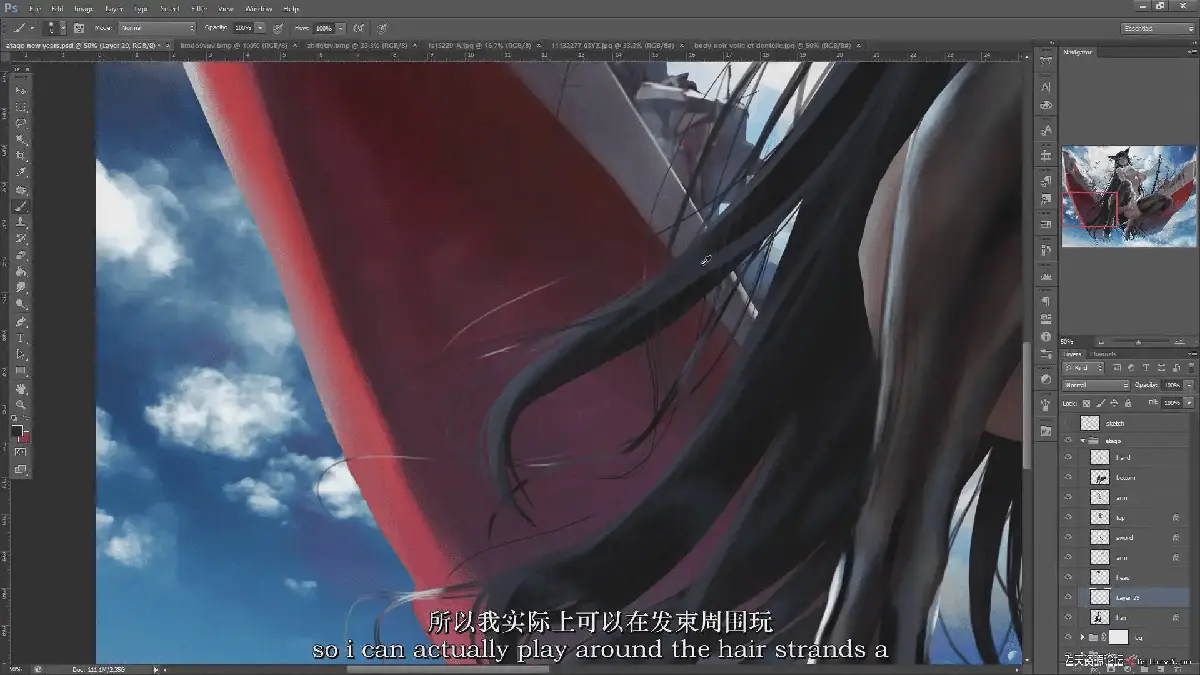Select the Zoom tool
Viewport: 1200px width, 675px height.
pos(22,405)
